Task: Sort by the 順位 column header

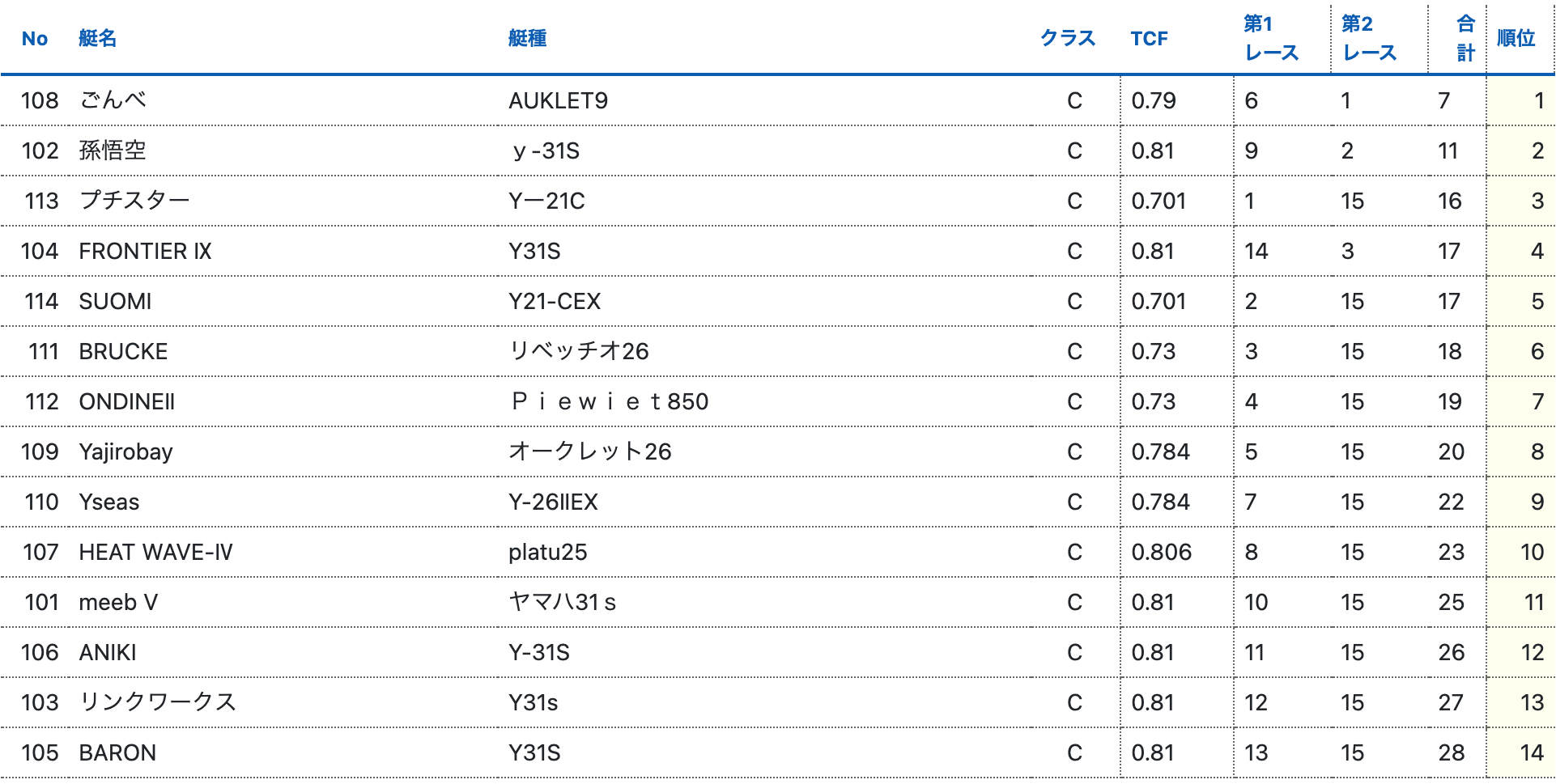Action: coord(1516,38)
